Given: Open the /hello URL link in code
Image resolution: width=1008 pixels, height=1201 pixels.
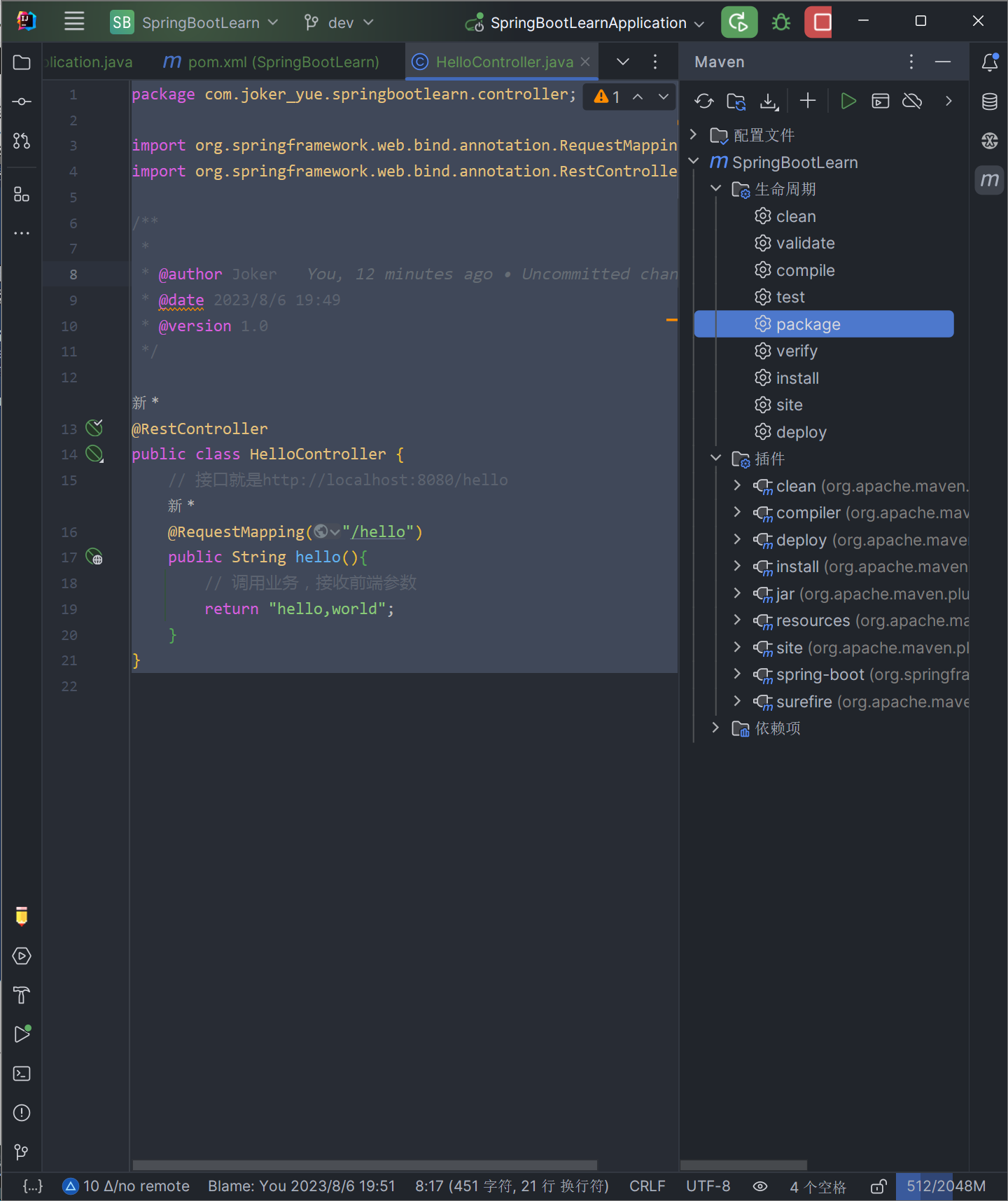Looking at the screenshot, I should pyautogui.click(x=378, y=532).
